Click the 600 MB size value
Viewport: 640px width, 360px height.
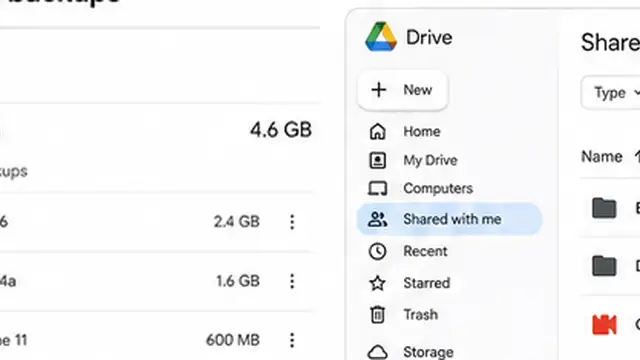pyautogui.click(x=233, y=340)
